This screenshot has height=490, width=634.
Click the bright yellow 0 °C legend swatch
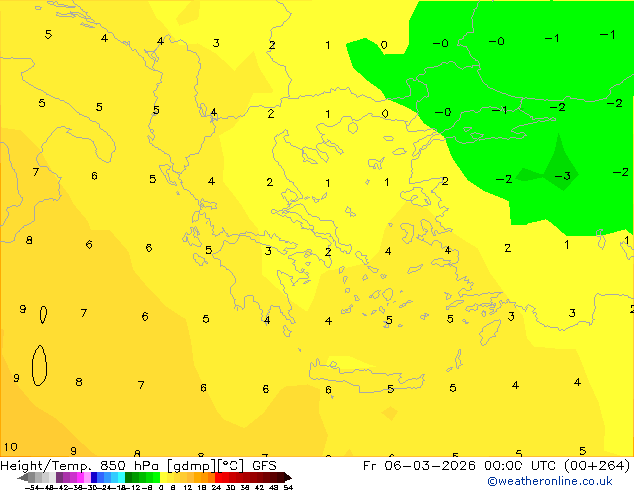(x=163, y=477)
